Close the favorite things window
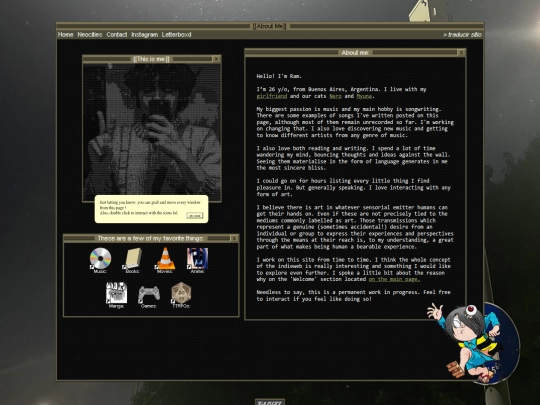 point(234,238)
